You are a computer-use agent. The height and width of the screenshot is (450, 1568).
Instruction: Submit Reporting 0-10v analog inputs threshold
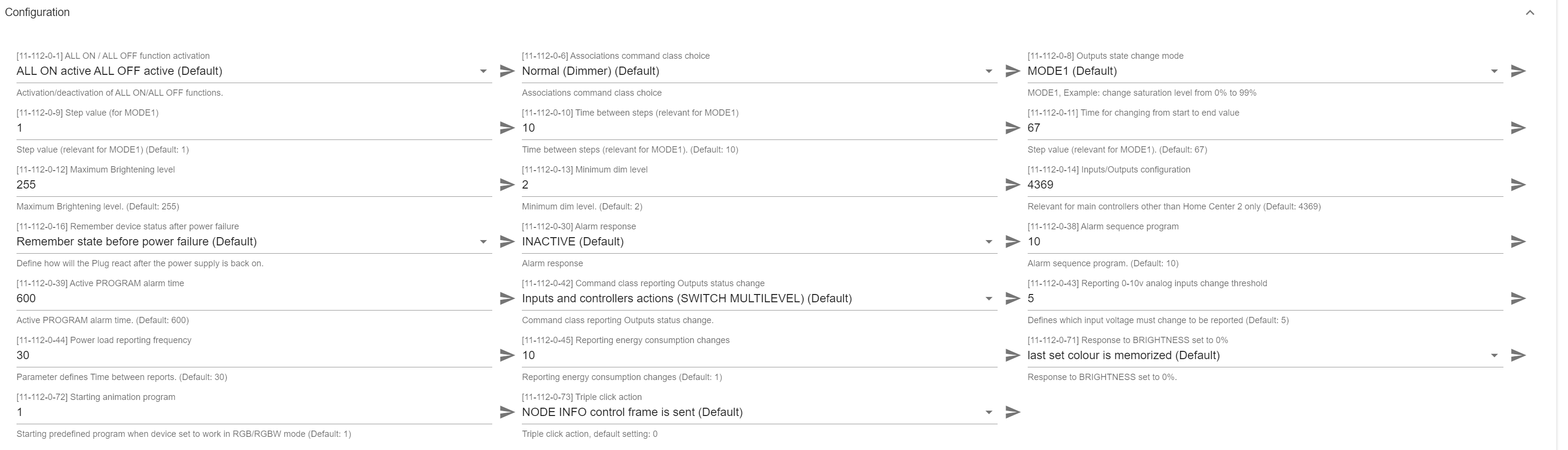(1518, 298)
